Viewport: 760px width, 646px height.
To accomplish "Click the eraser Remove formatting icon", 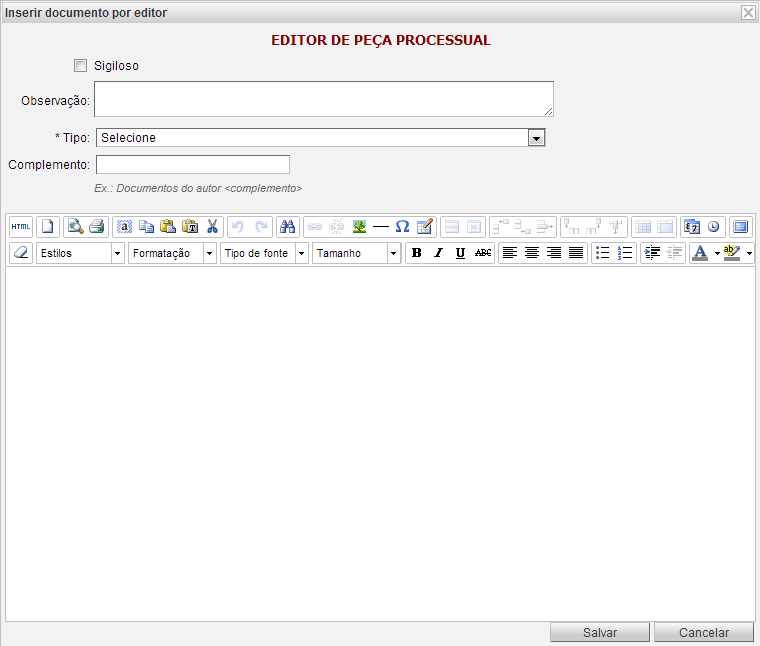I will coord(21,252).
